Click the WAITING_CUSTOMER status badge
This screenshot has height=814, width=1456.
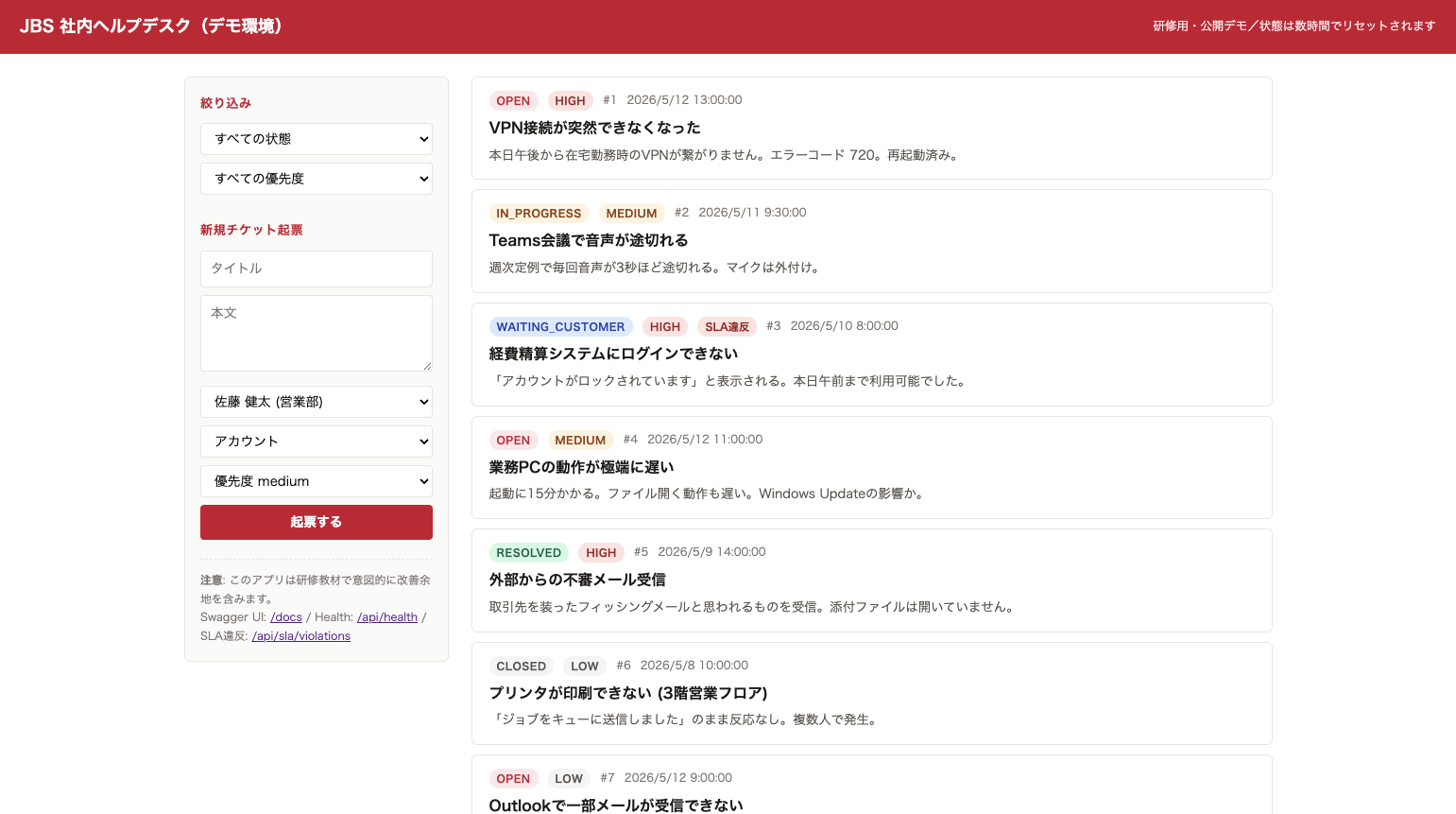(560, 327)
